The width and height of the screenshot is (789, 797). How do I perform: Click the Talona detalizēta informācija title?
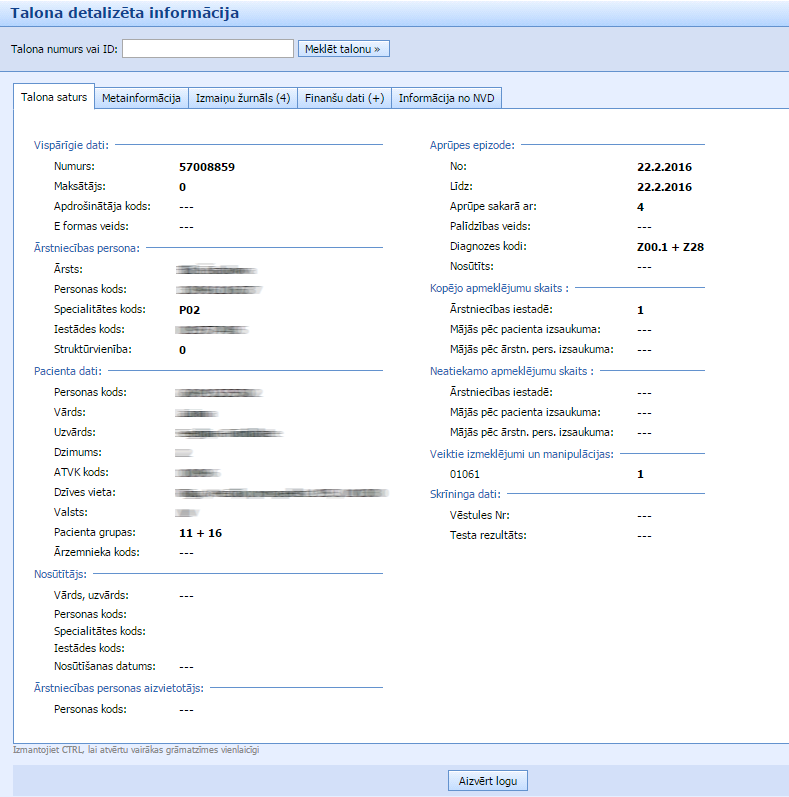click(124, 13)
